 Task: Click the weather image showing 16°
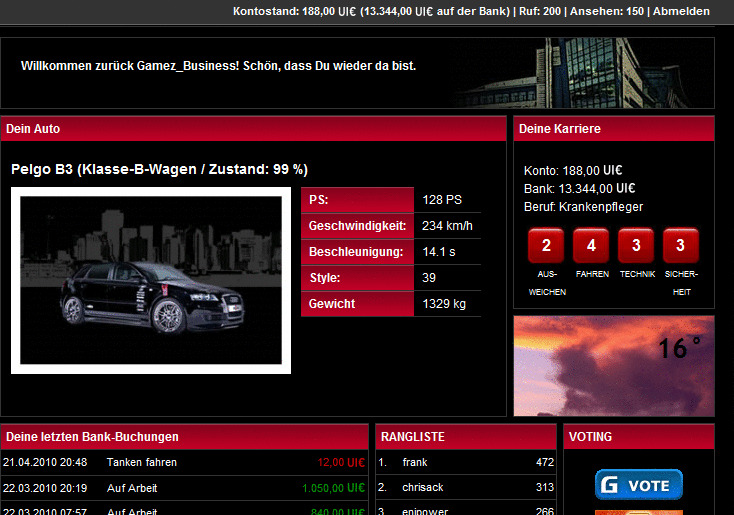614,365
